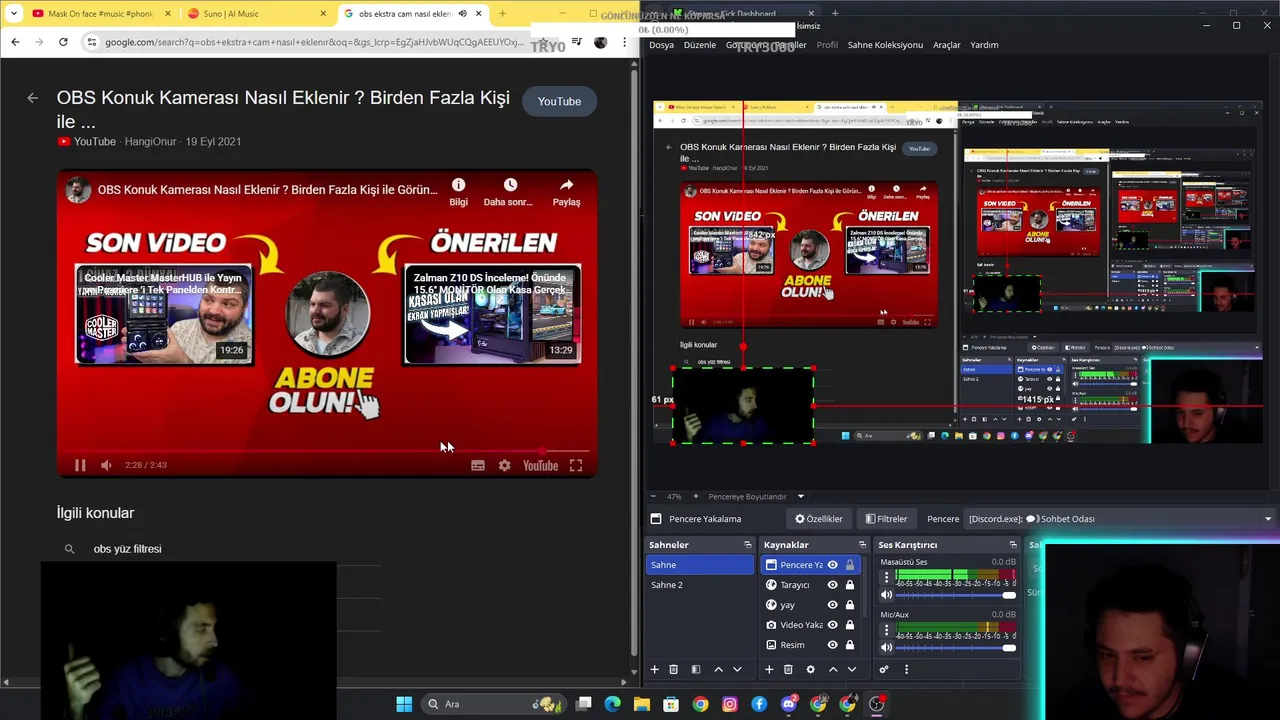
Task: Open the YouTube video settings gear
Action: pyautogui.click(x=504, y=465)
